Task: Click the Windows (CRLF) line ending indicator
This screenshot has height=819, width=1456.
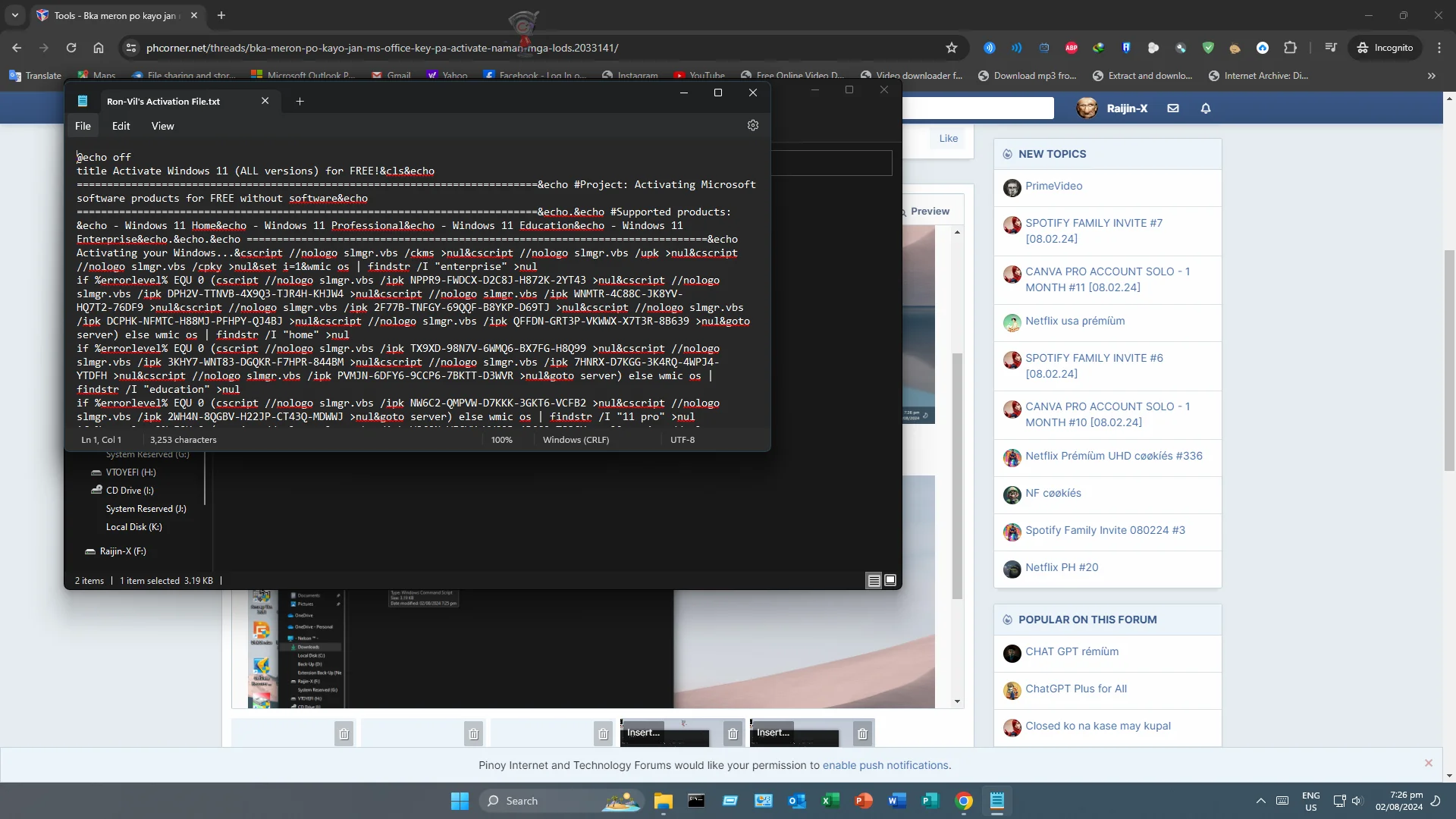Action: (576, 440)
